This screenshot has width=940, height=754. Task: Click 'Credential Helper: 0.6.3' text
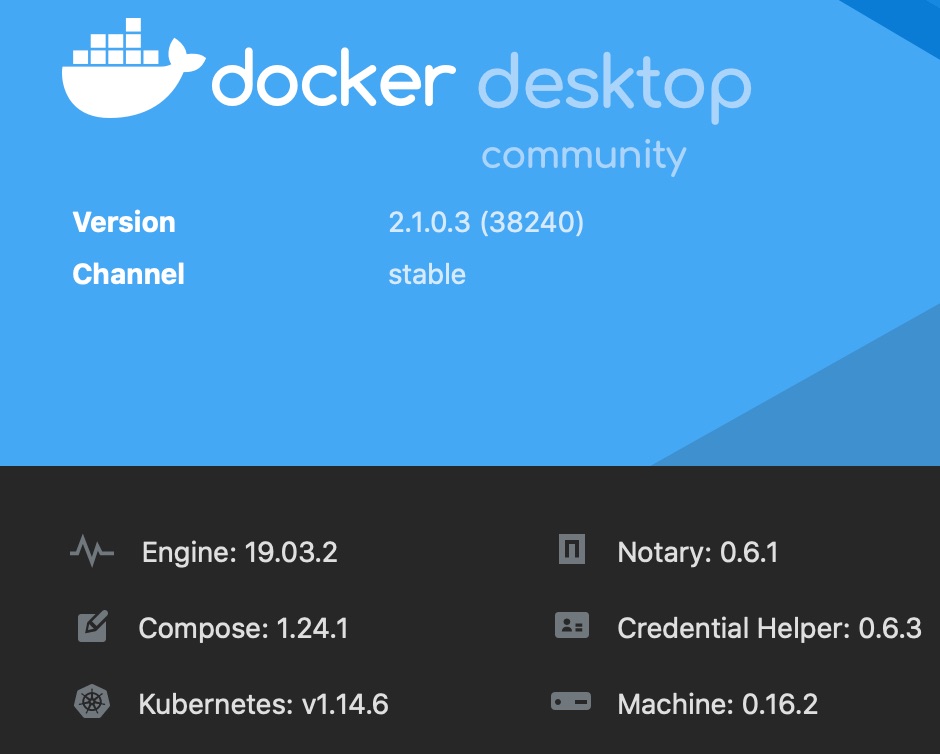(770, 629)
